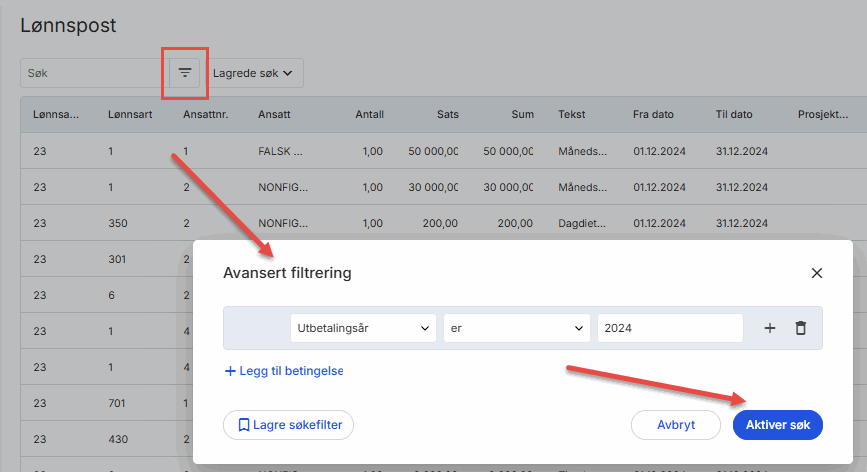Click the Sum column header
867x472 pixels.
click(522, 115)
